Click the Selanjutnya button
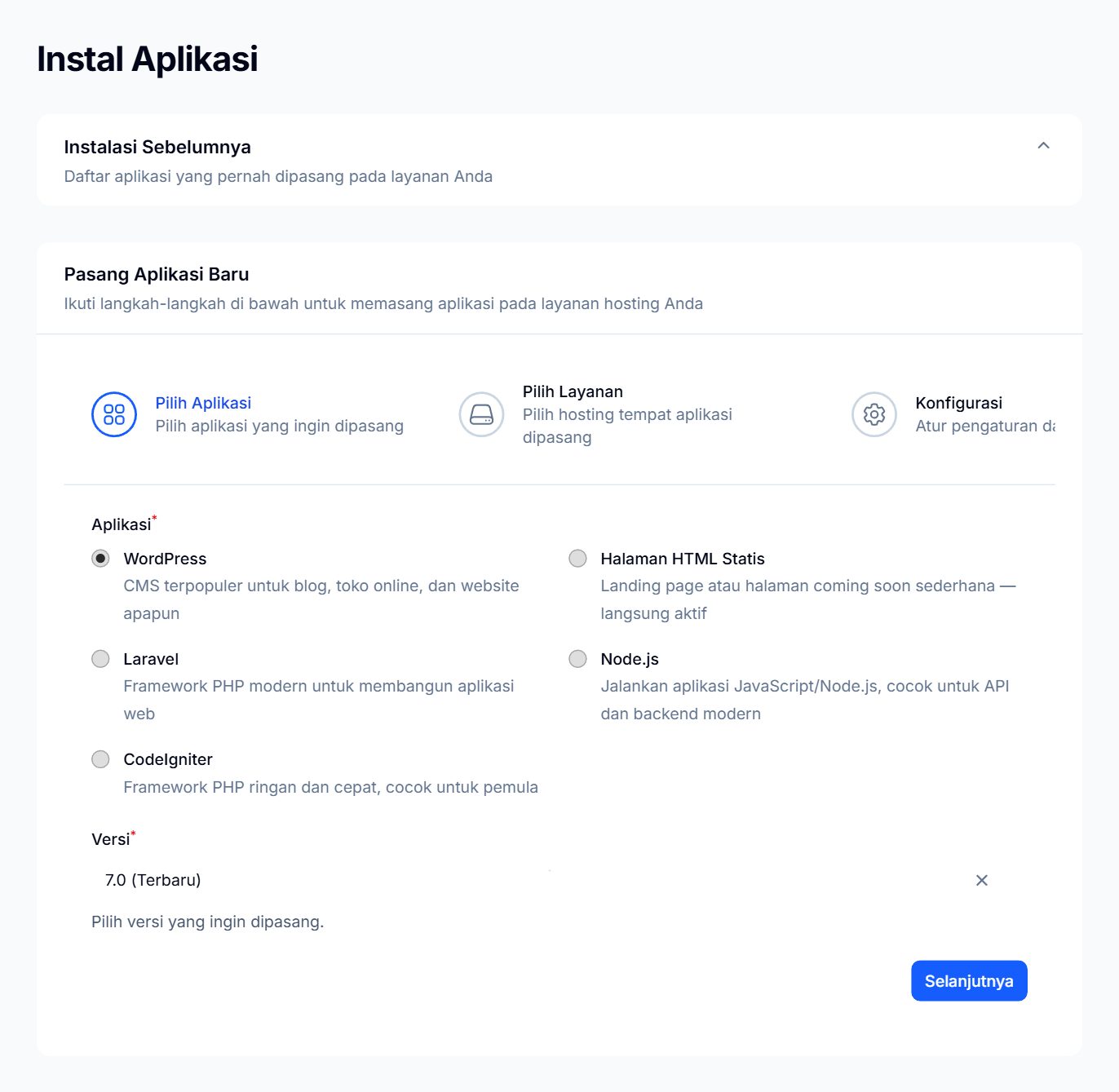Image resolution: width=1119 pixels, height=1092 pixels. tap(969, 981)
